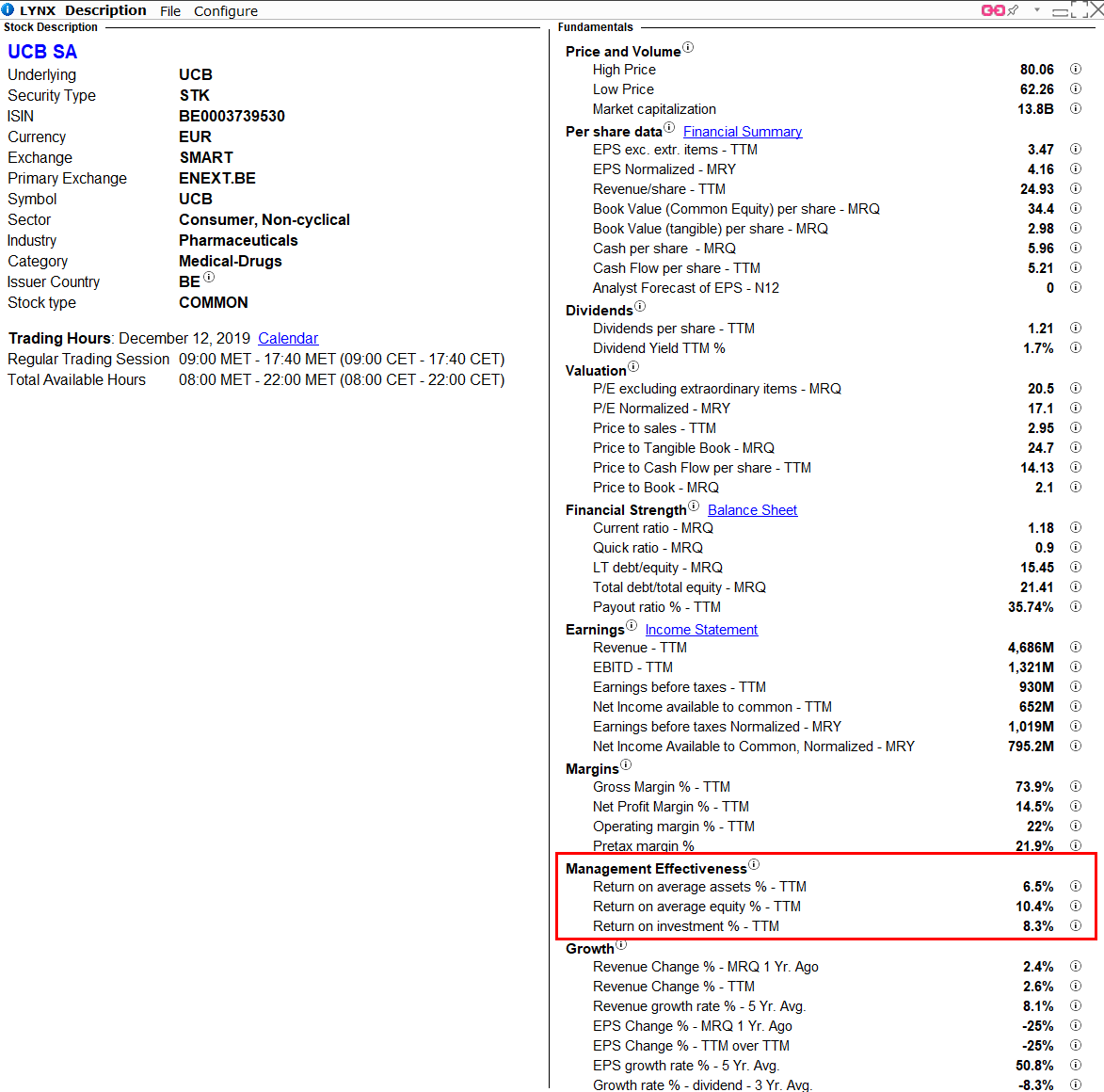Viewport: 1104px width, 1092px height.
Task: Open the Configure menu
Action: click(x=226, y=11)
